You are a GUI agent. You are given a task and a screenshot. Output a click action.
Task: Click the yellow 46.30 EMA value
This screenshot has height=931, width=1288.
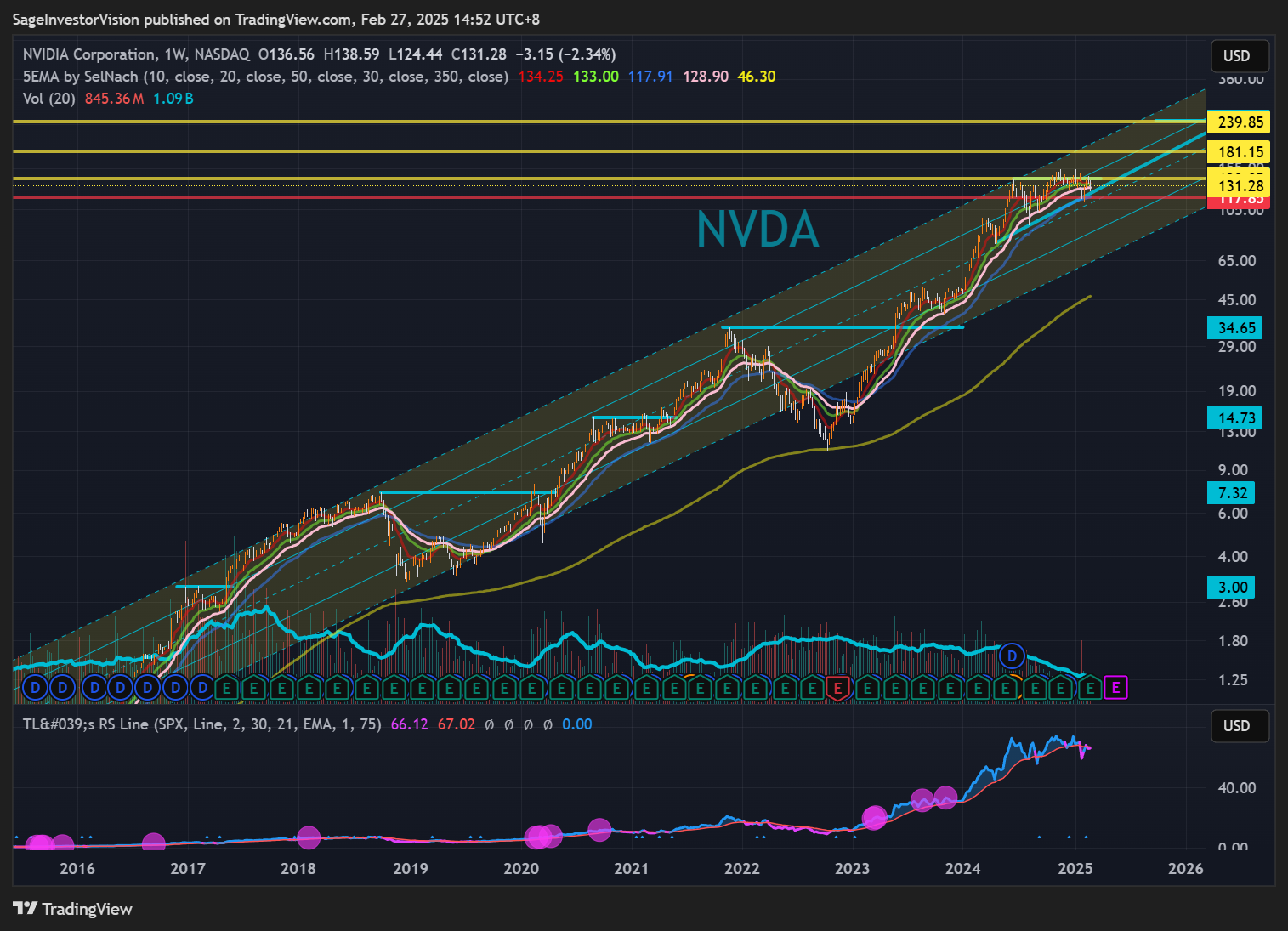757,77
